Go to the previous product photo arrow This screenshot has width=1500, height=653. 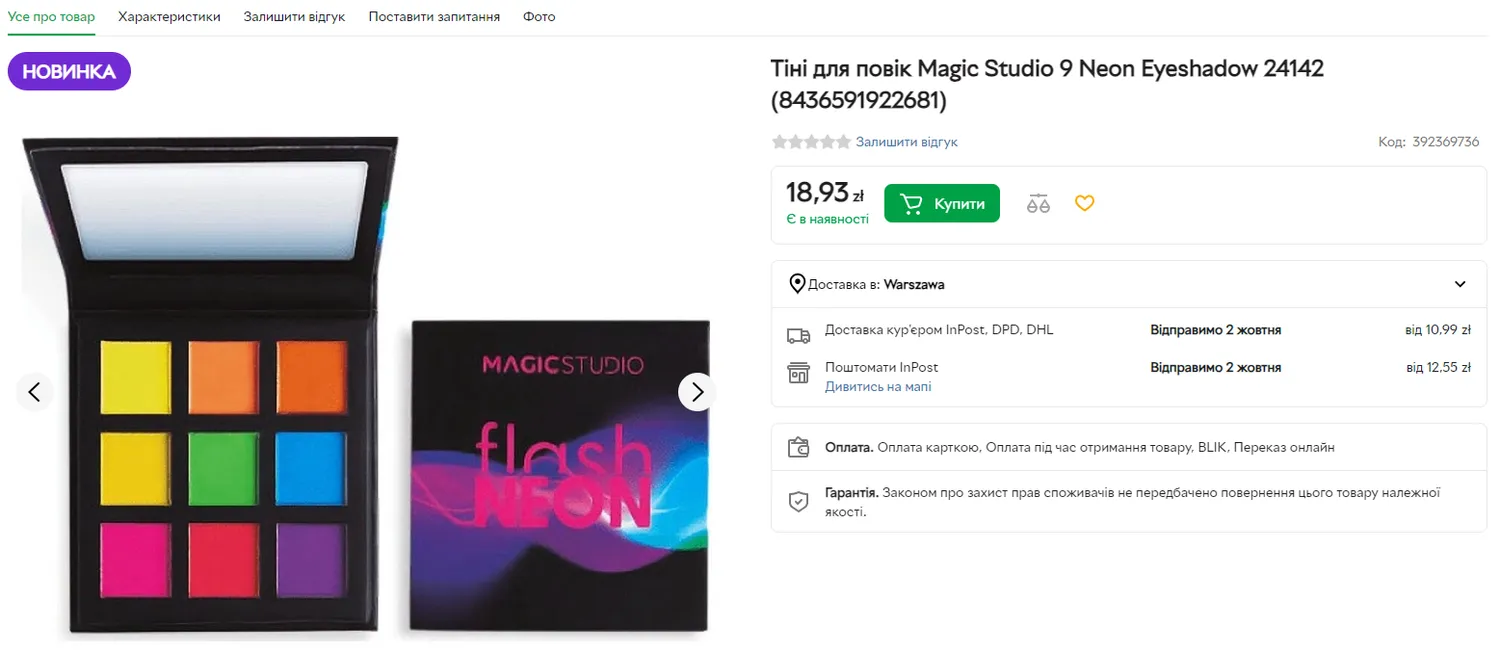coord(35,392)
